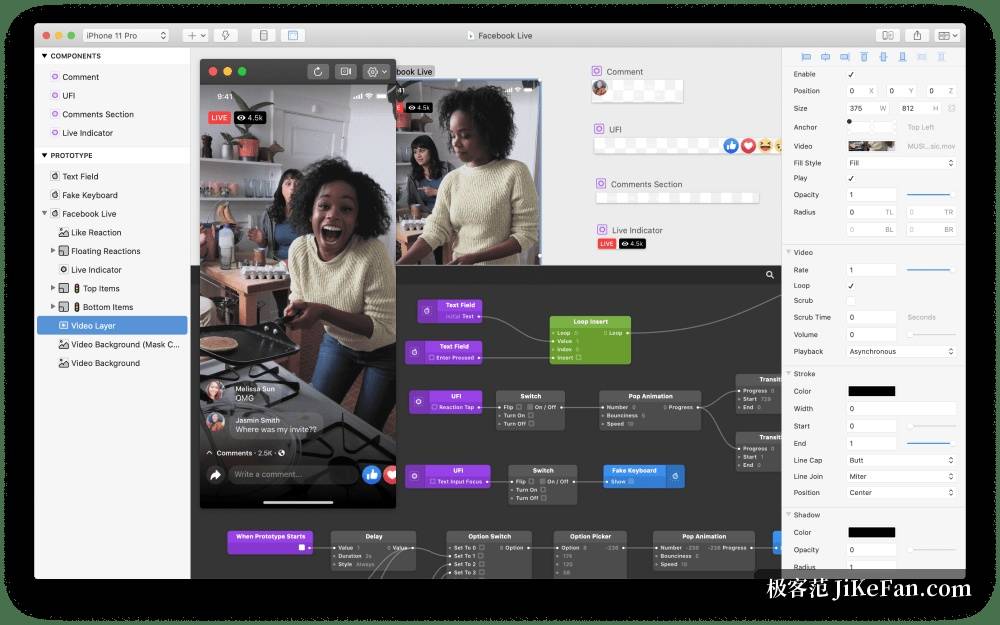Click the size proportion lock icon
1000x625 pixels.
[x=952, y=108]
